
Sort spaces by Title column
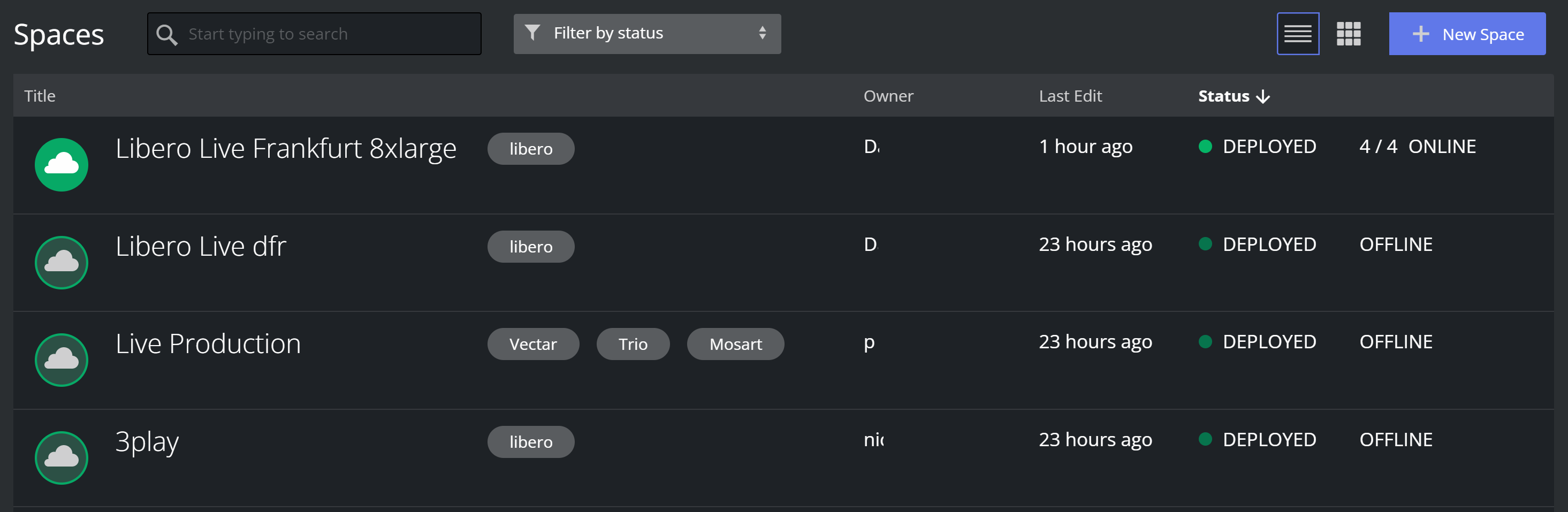tap(40, 96)
